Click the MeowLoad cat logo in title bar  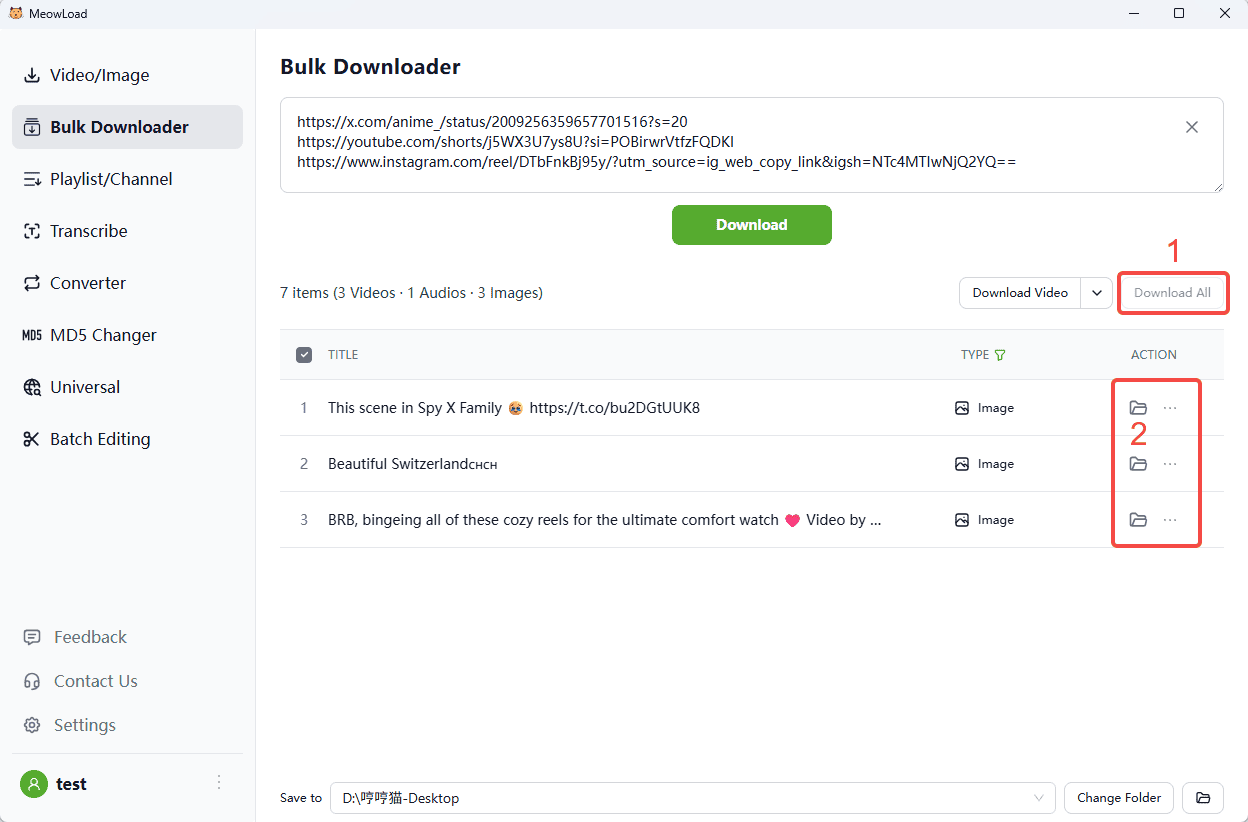tap(16, 14)
